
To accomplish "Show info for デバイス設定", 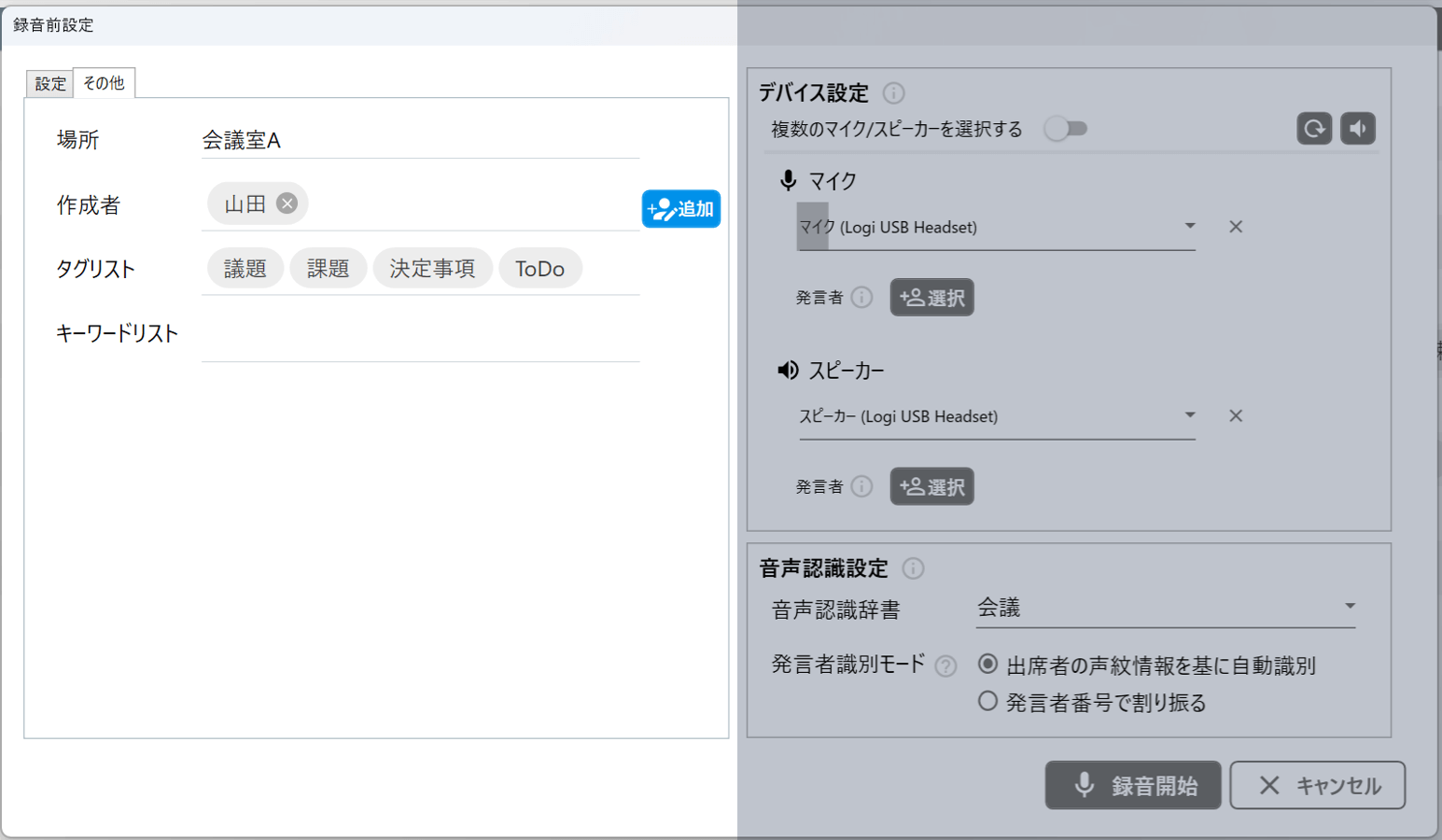I will click(x=893, y=93).
